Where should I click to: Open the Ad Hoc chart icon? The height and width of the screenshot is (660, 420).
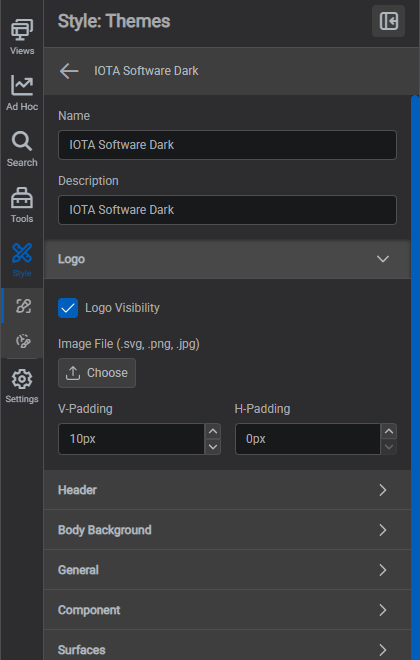(x=22, y=86)
